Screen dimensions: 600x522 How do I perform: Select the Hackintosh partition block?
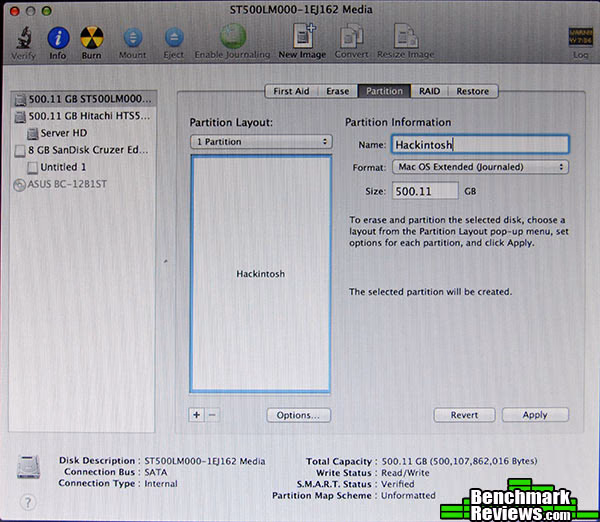tap(261, 274)
